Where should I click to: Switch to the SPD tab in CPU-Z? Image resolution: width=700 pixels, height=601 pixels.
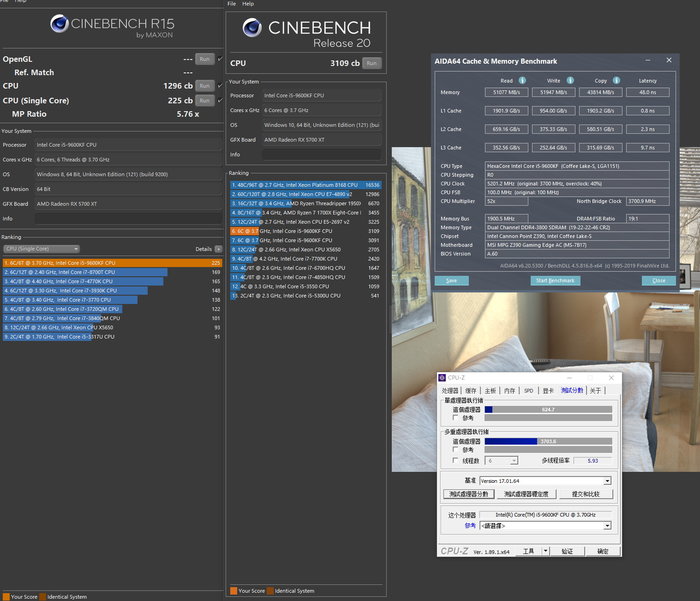(527, 390)
